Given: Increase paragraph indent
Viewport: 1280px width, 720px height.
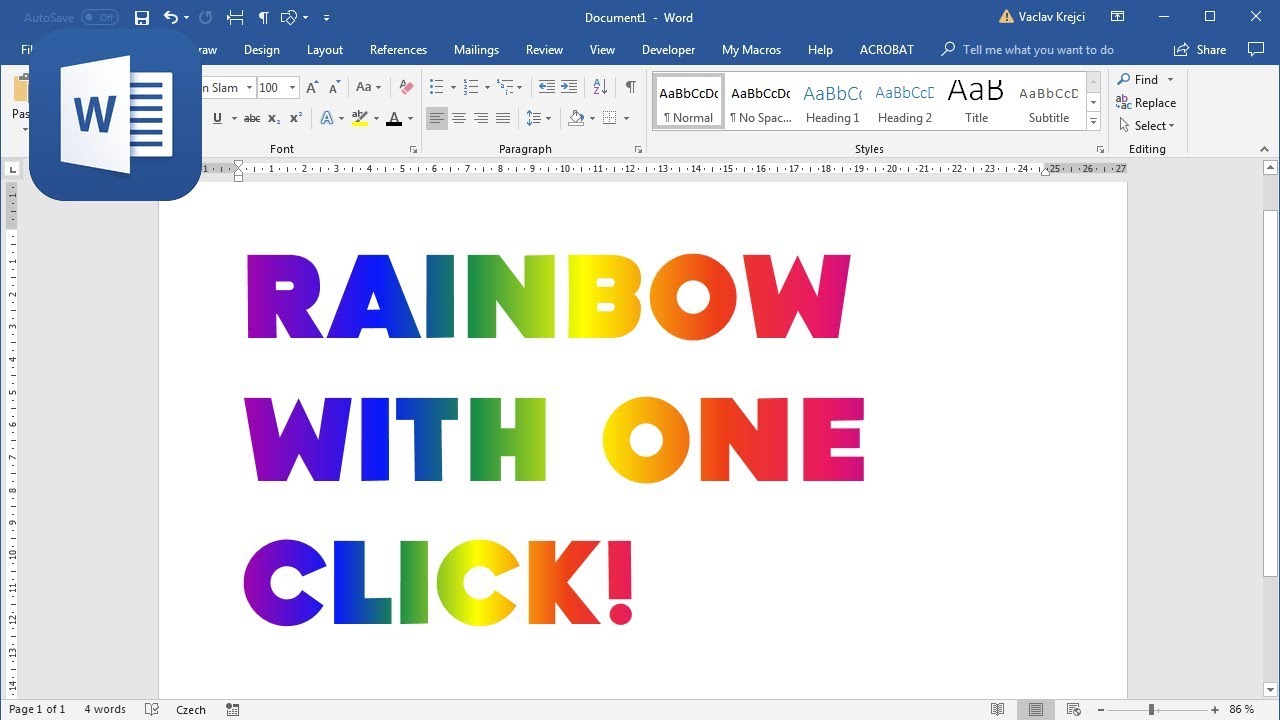Looking at the screenshot, I should coord(569,88).
